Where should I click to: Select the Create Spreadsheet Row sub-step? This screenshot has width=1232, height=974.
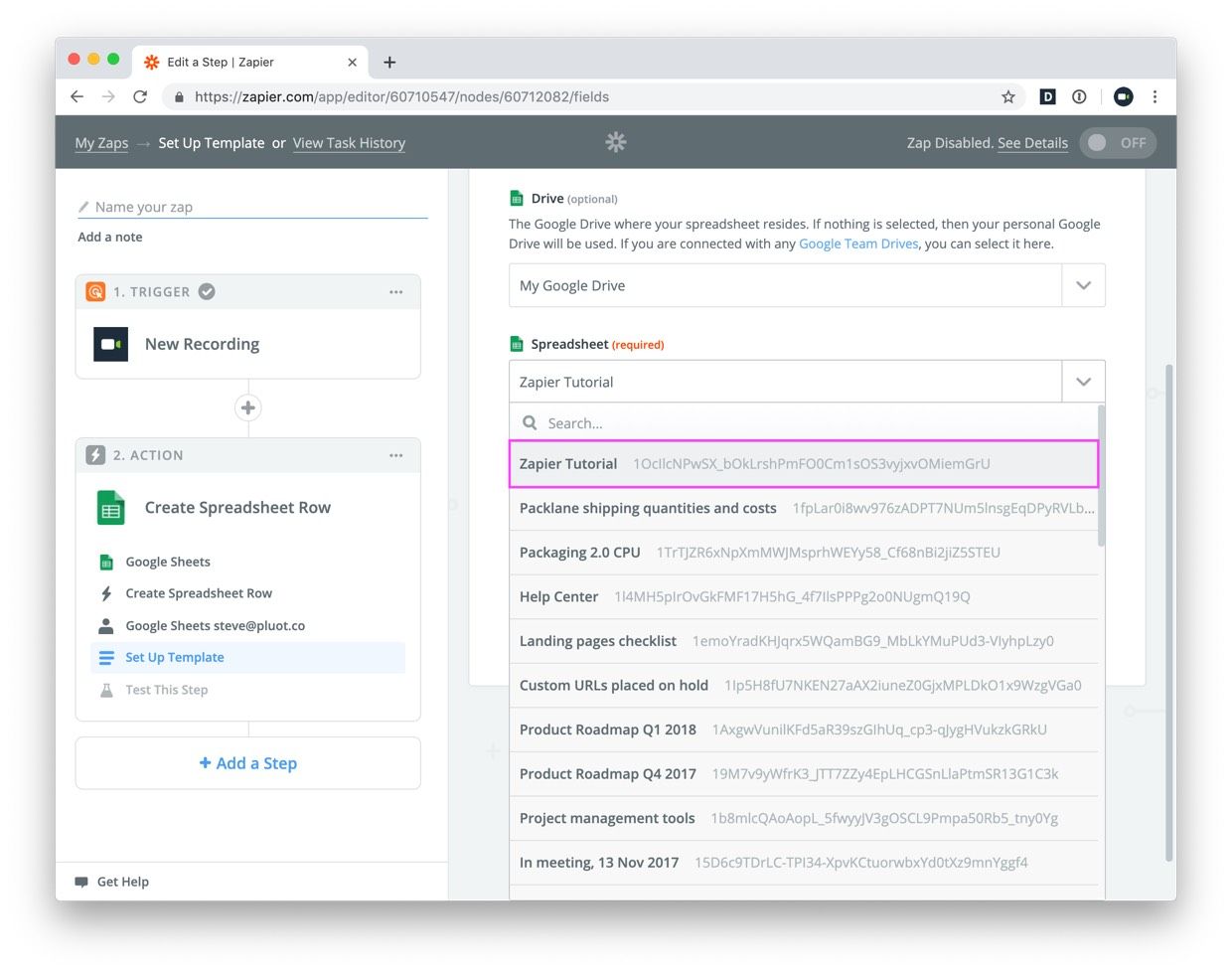click(x=198, y=593)
